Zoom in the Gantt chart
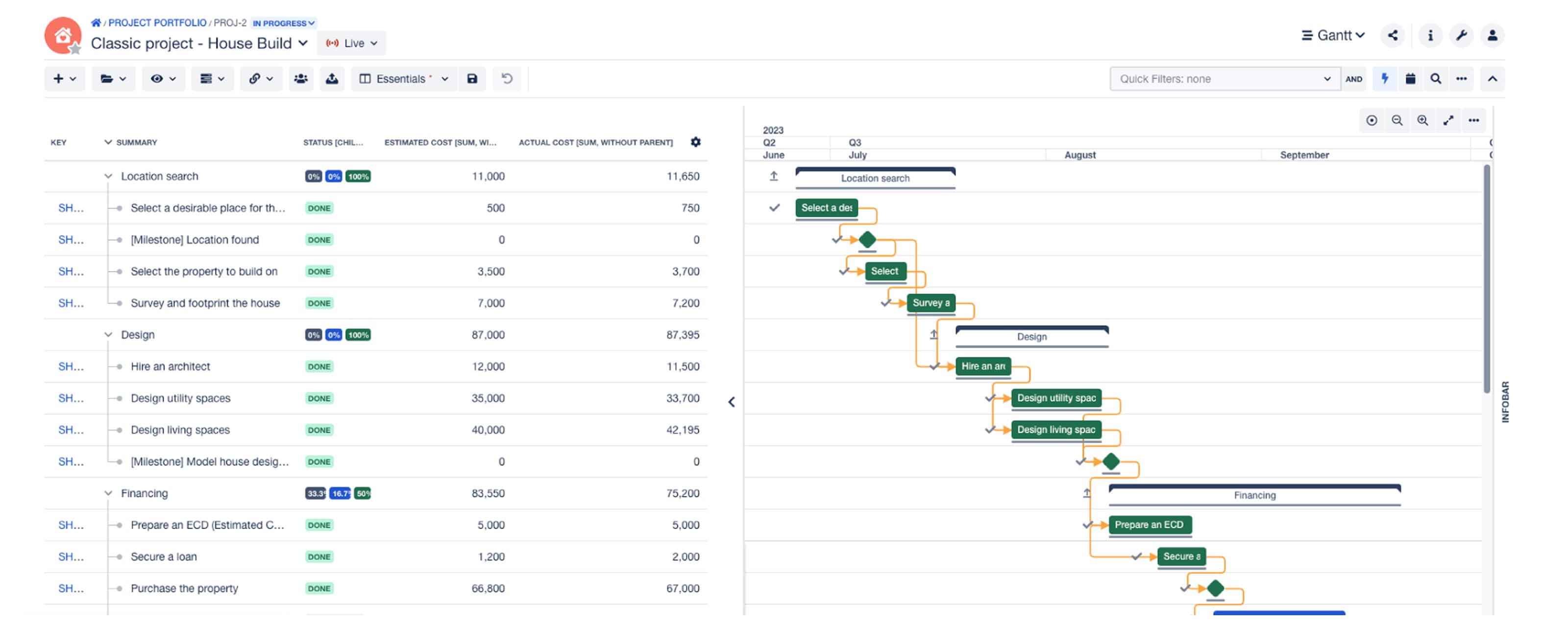The width and height of the screenshot is (1568, 627). pos(1422,121)
